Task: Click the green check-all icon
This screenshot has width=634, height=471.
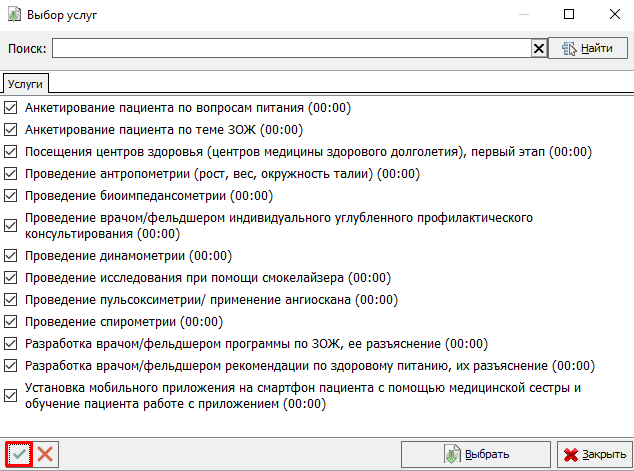Action: coord(18,454)
